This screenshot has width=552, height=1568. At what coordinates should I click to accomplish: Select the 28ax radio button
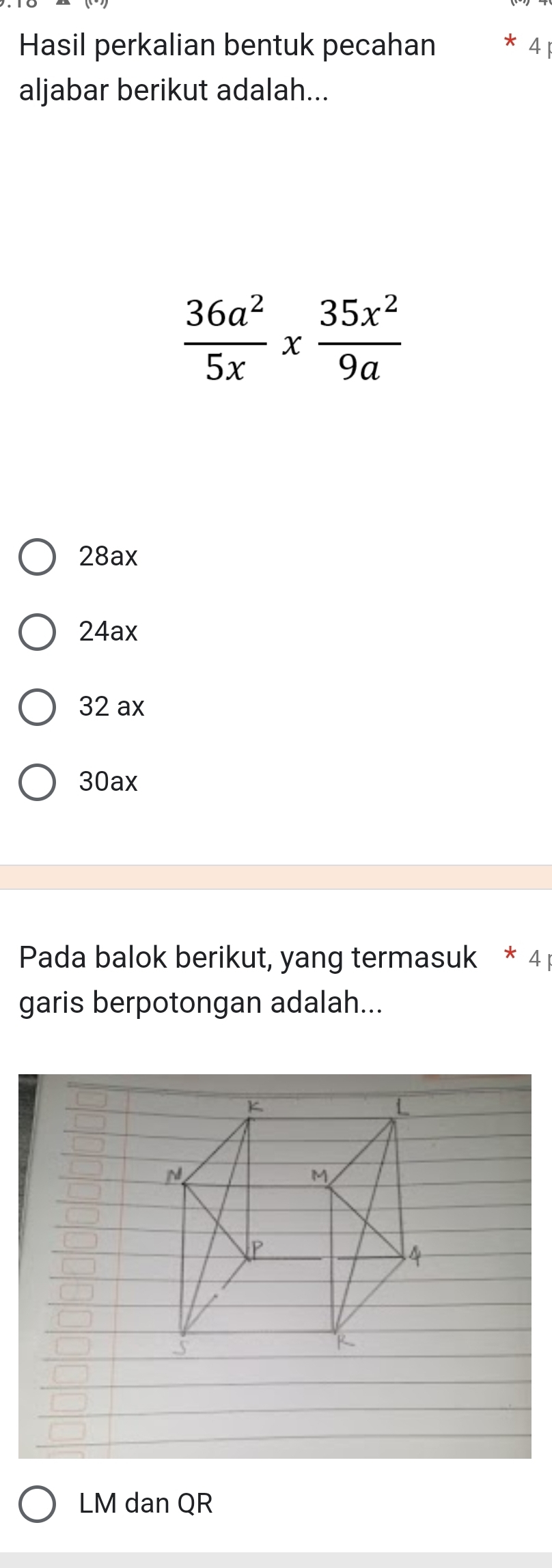coord(37,557)
